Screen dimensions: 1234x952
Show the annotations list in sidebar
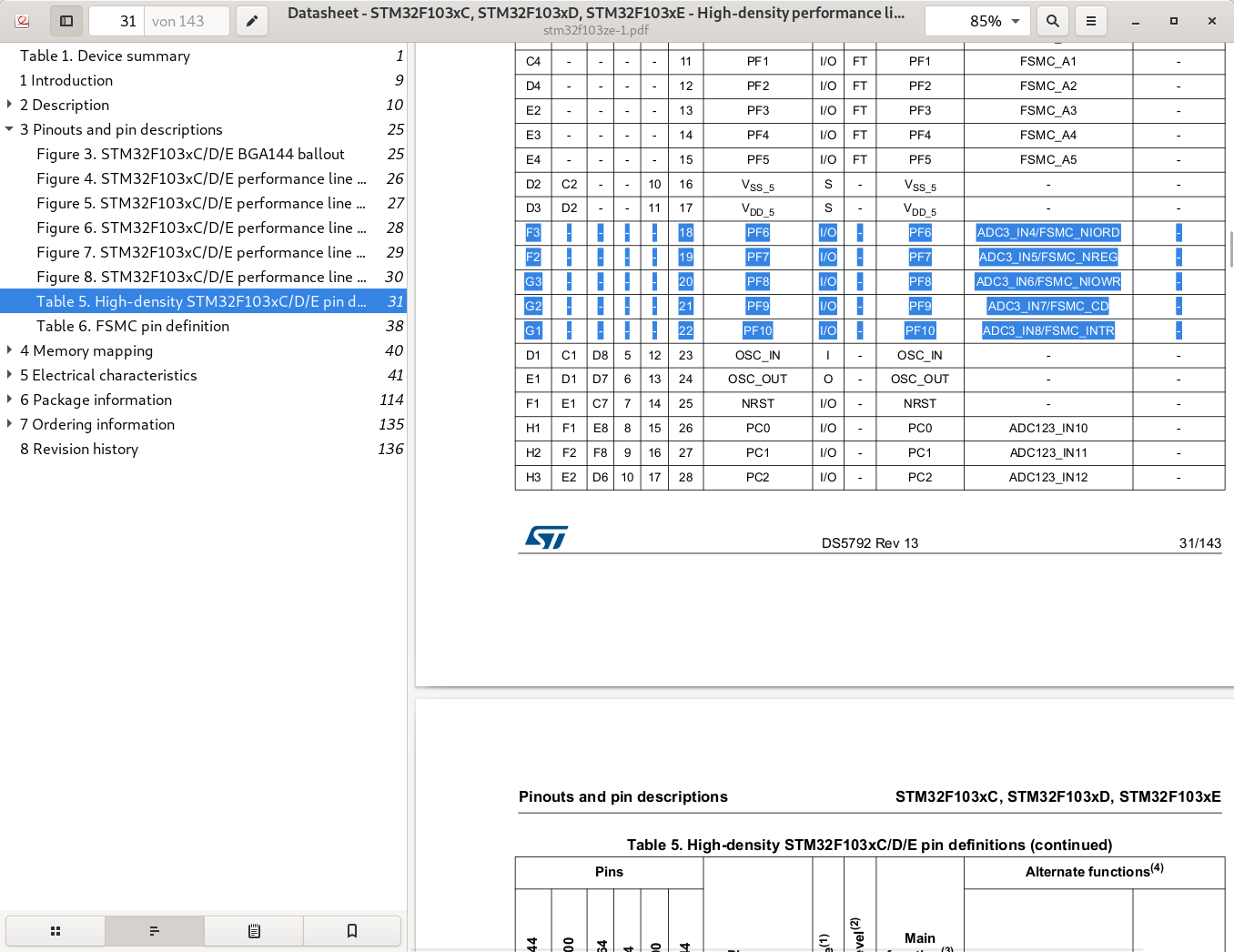254,931
